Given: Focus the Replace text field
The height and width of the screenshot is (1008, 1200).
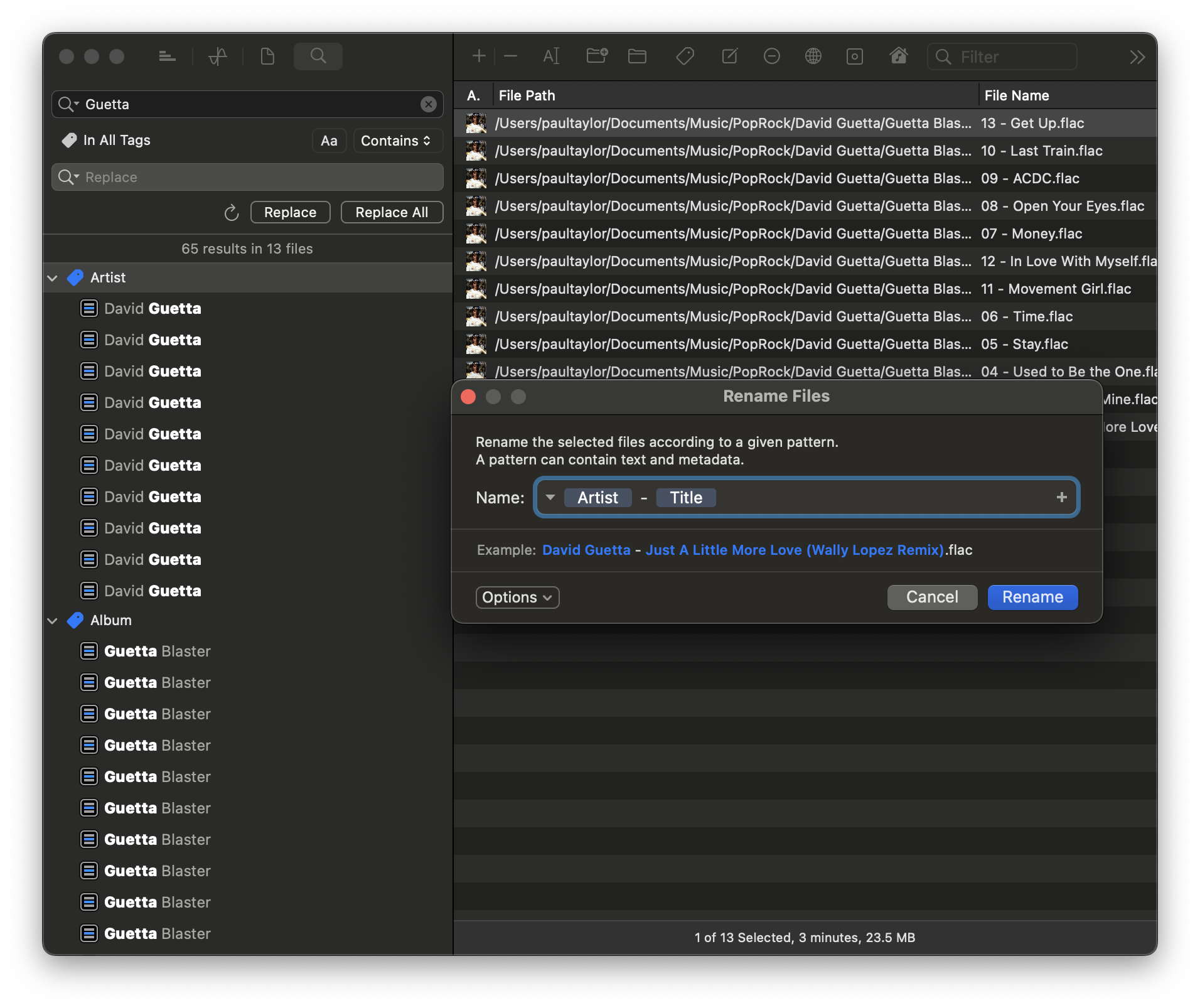Looking at the screenshot, I should coord(247,177).
